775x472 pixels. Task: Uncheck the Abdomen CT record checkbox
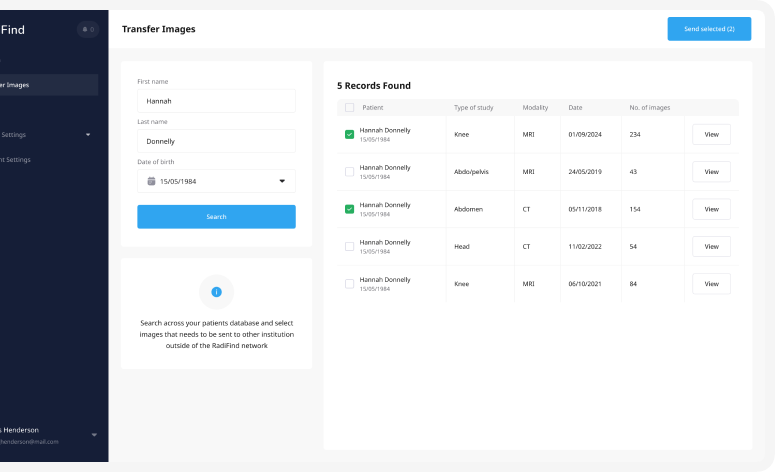(349, 209)
